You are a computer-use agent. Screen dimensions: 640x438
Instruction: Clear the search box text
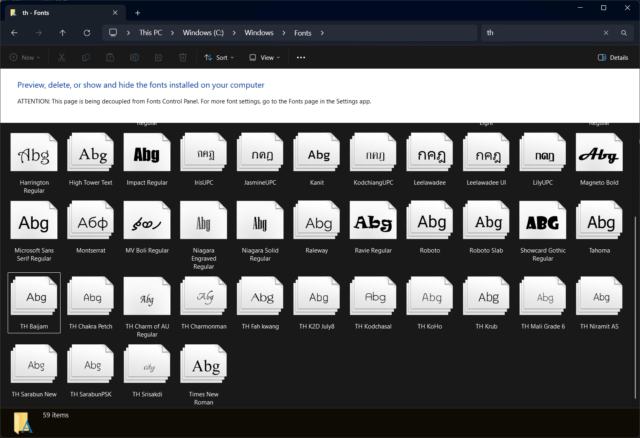click(x=606, y=33)
